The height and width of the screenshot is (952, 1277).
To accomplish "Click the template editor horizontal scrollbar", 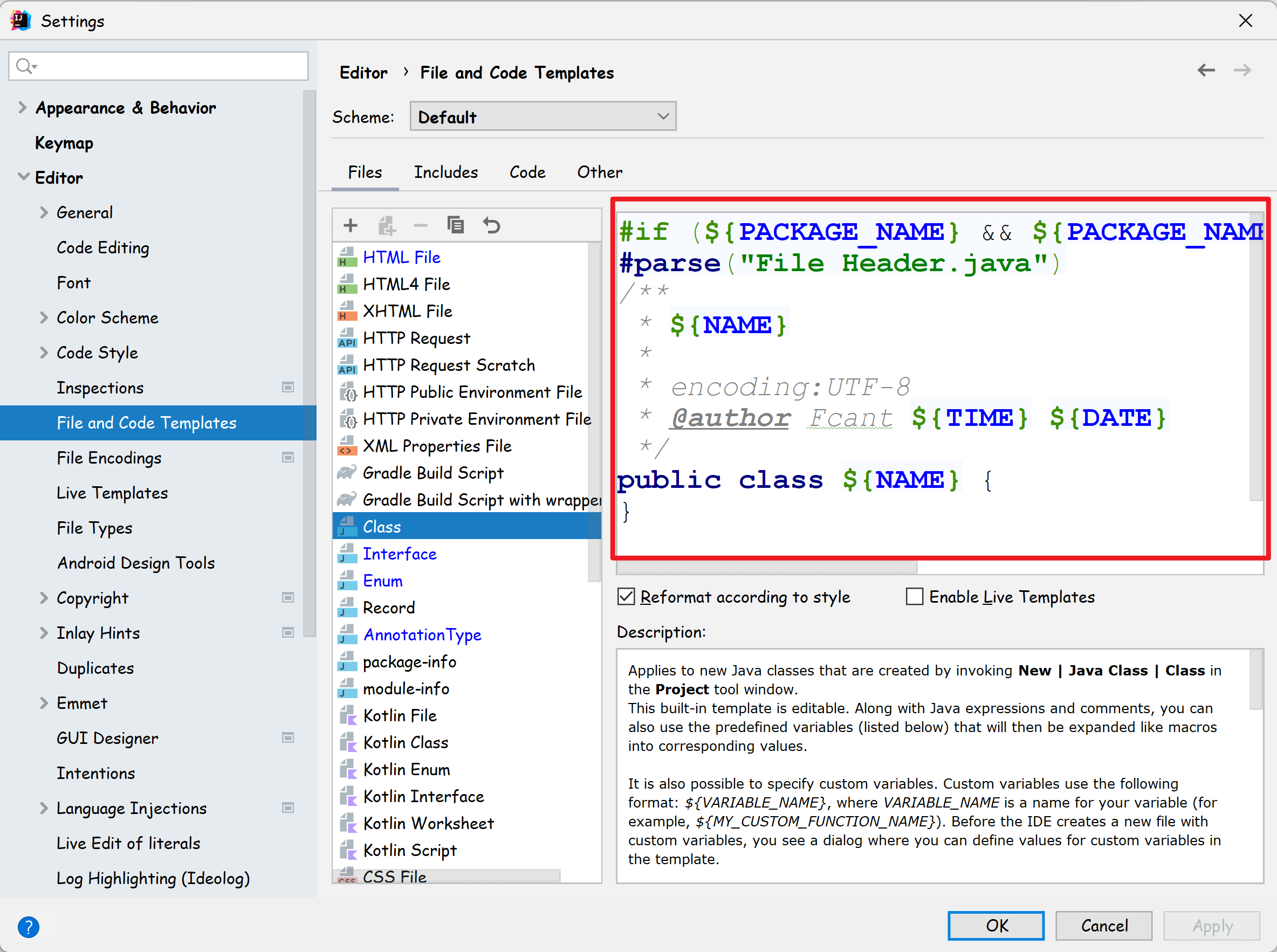I will click(767, 568).
